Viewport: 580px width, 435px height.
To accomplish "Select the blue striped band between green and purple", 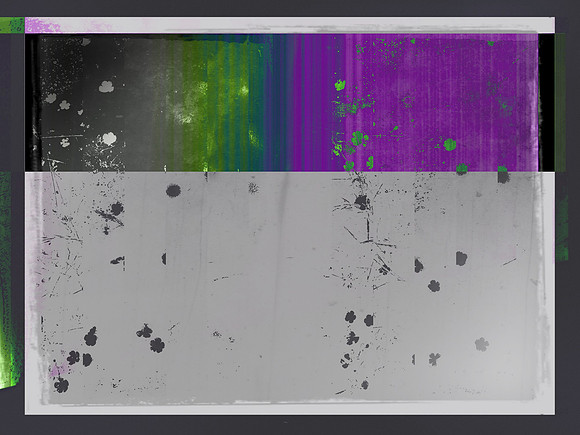I will [277, 103].
